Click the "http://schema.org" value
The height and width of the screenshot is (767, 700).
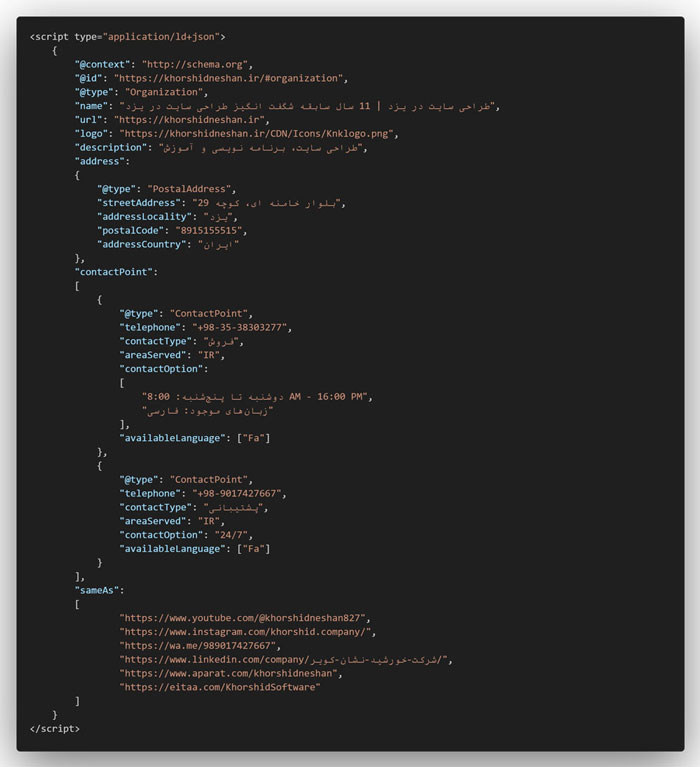tap(195, 65)
